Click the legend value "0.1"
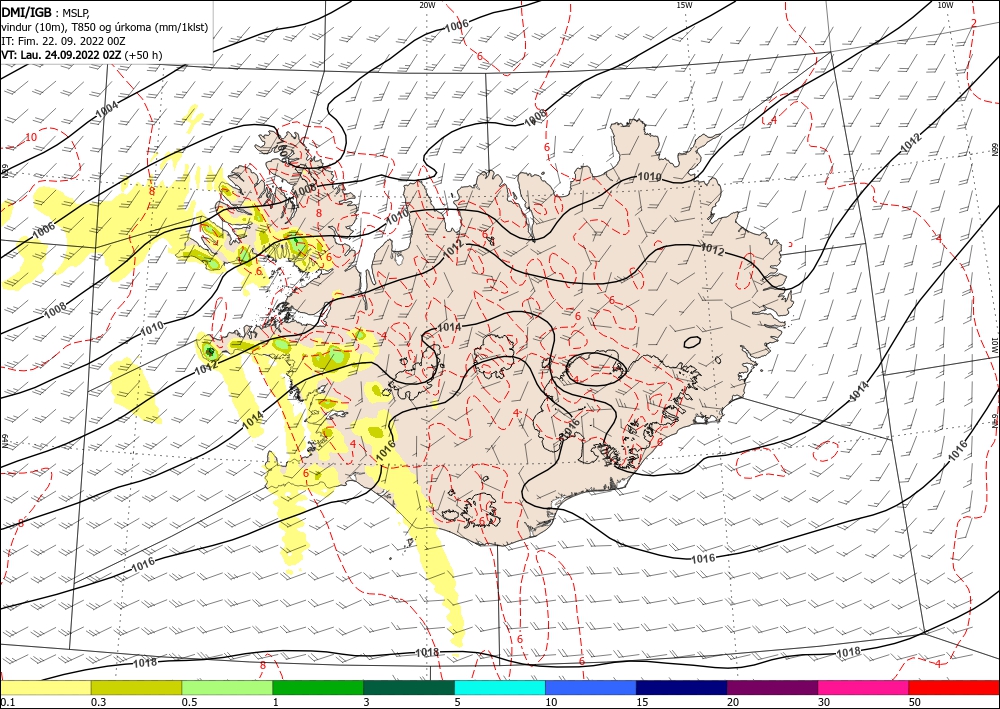Image resolution: width=1000 pixels, height=709 pixels. (x=6, y=702)
